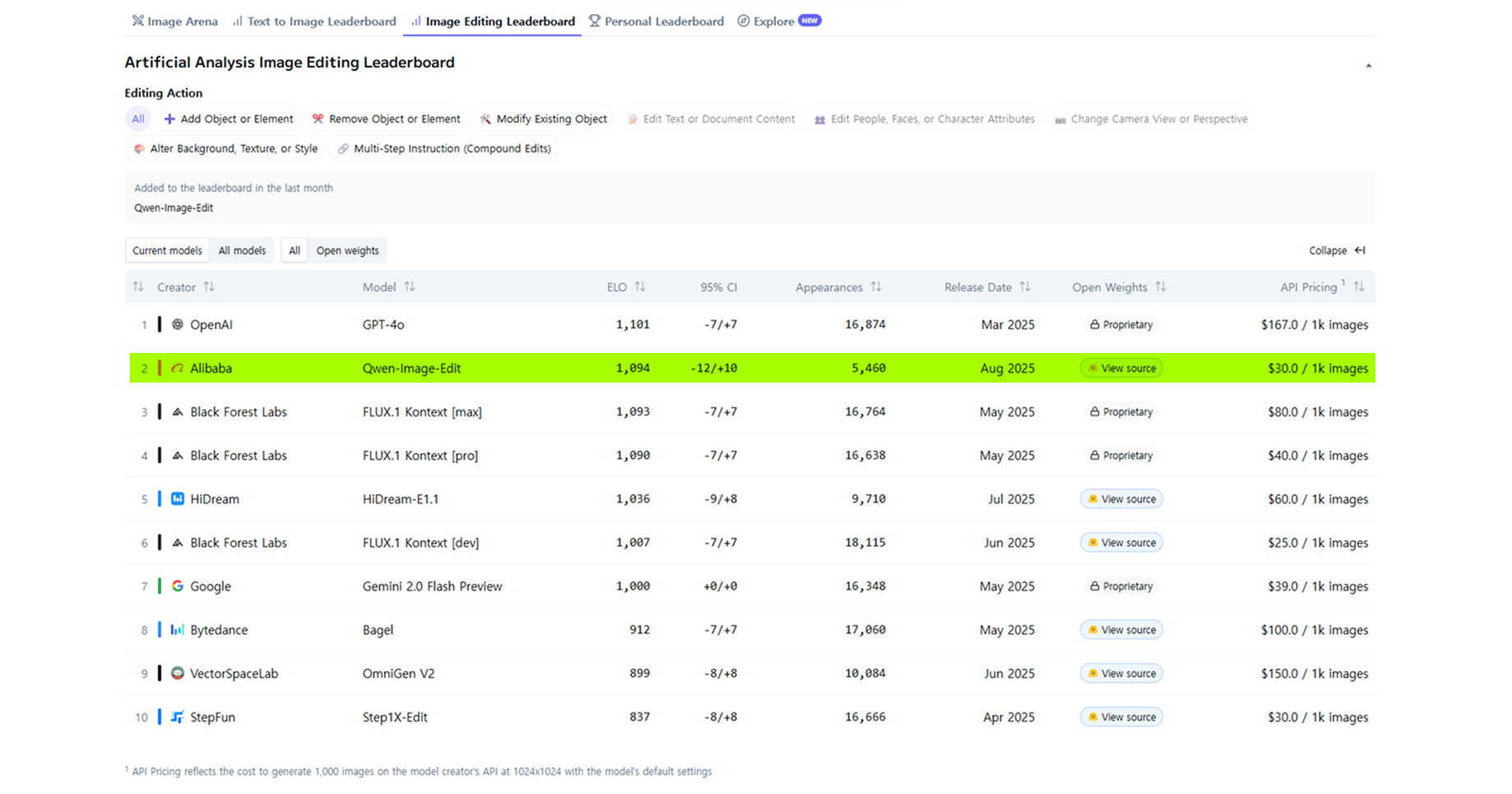Viewport: 1512px width, 794px height.
Task: Show Current models only
Action: [167, 251]
